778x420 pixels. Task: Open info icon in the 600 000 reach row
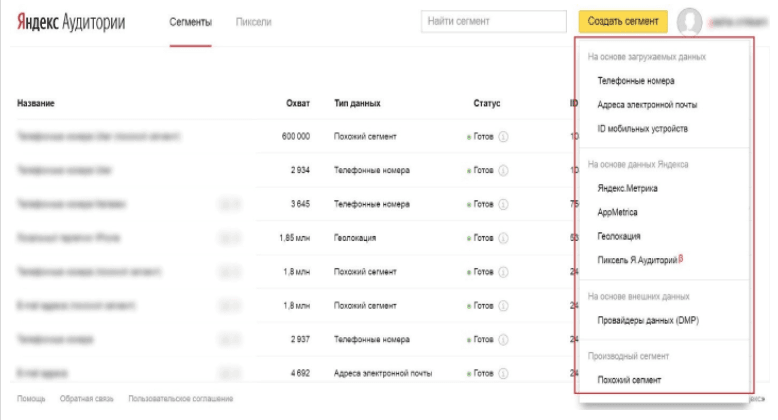pos(503,137)
